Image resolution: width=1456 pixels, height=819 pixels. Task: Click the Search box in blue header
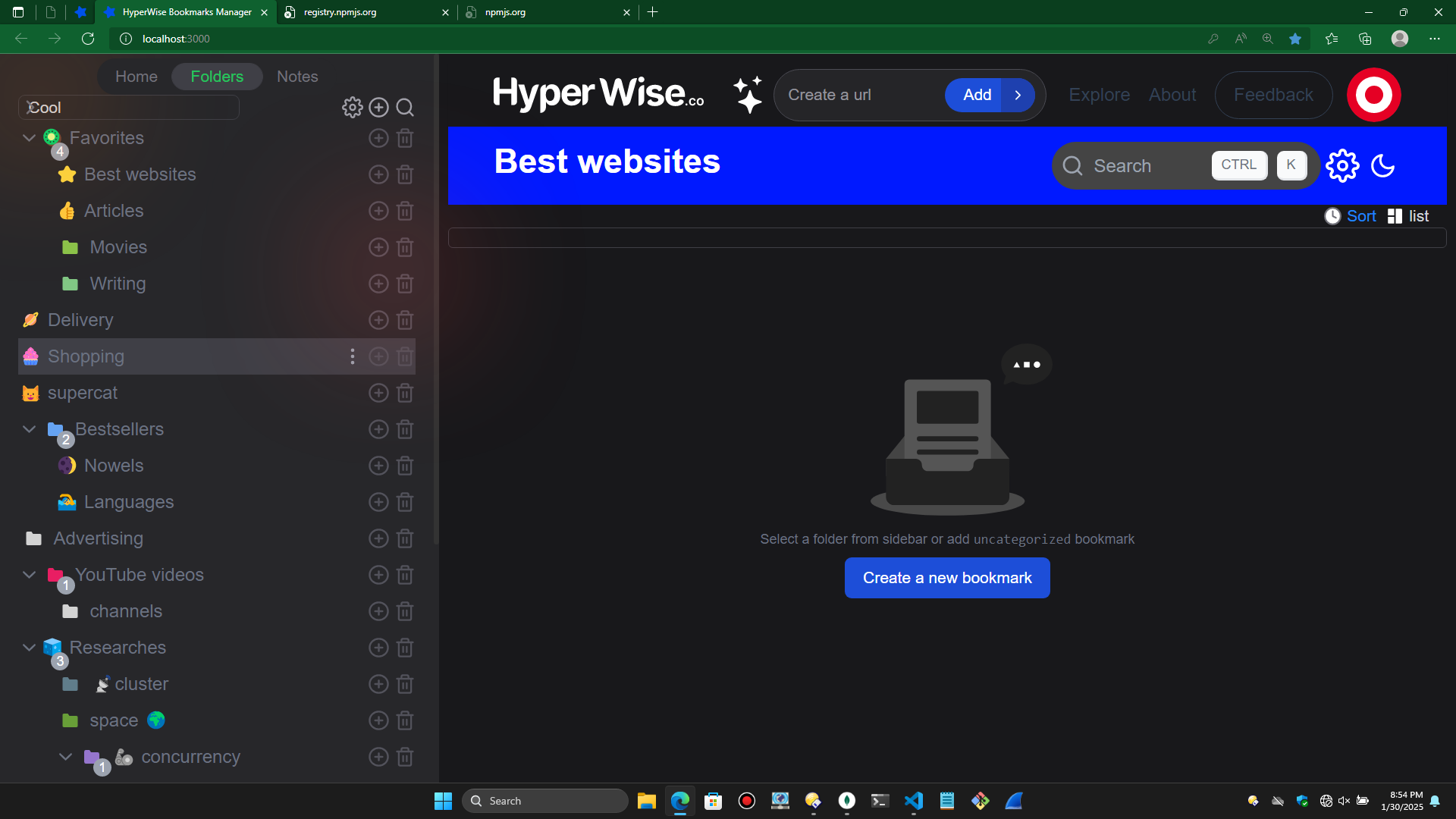1185,165
